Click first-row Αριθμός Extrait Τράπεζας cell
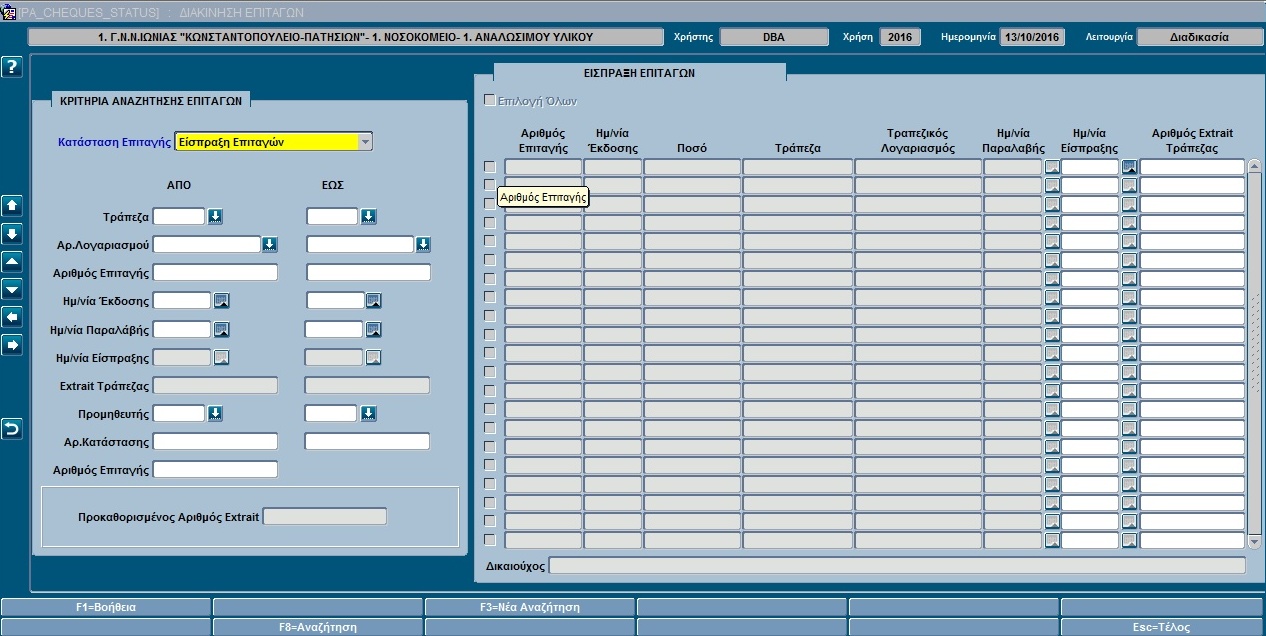The width and height of the screenshot is (1266, 636). (1192, 167)
